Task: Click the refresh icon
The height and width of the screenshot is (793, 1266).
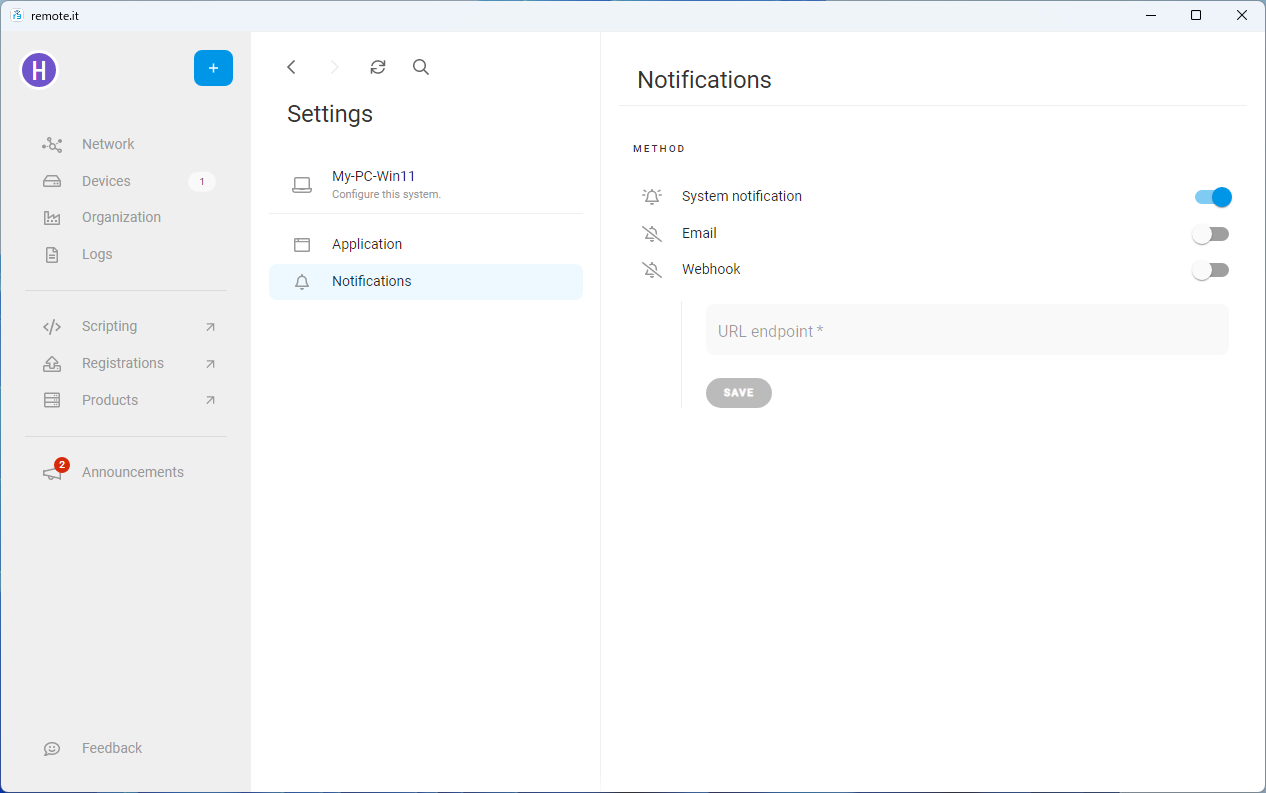Action: [x=377, y=67]
